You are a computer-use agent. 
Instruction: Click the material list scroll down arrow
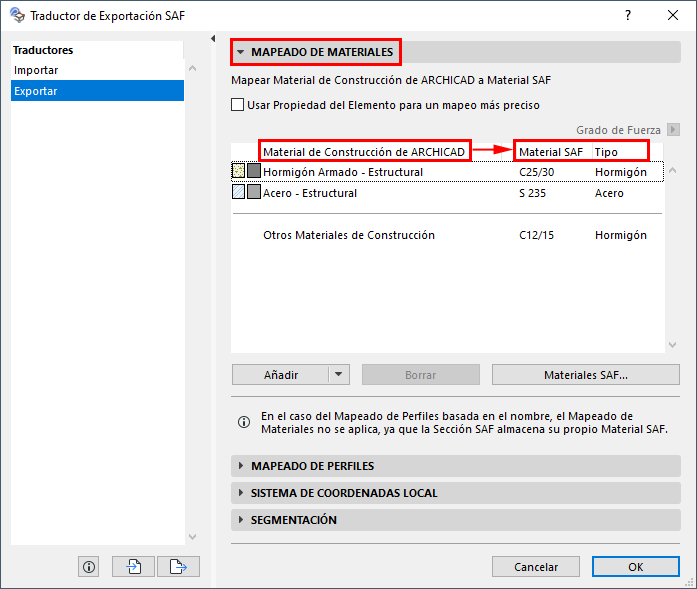[673, 345]
